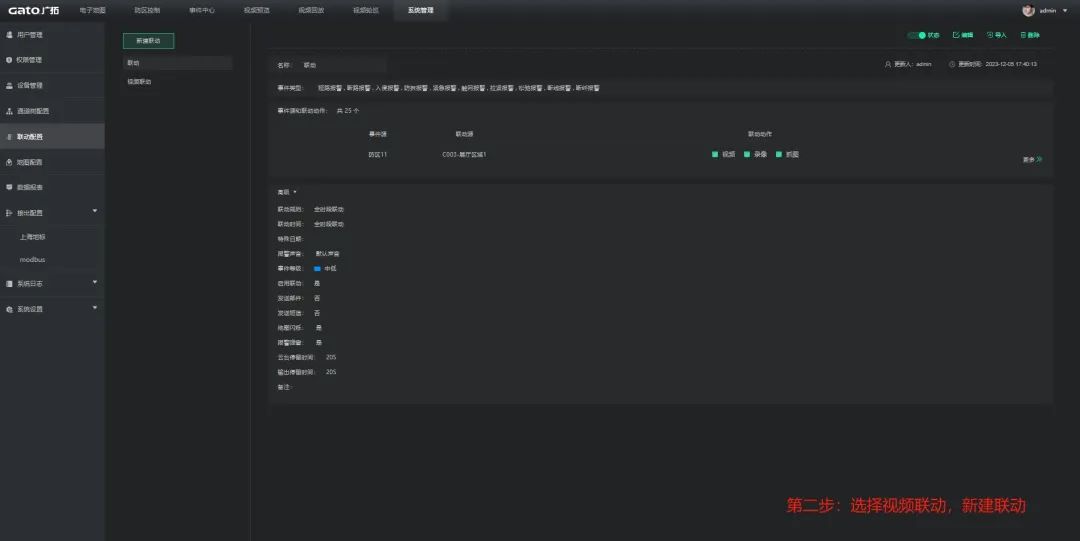The width and height of the screenshot is (1080, 541).
Task: Switch to the 视频回放 top tab
Action: [x=311, y=10]
